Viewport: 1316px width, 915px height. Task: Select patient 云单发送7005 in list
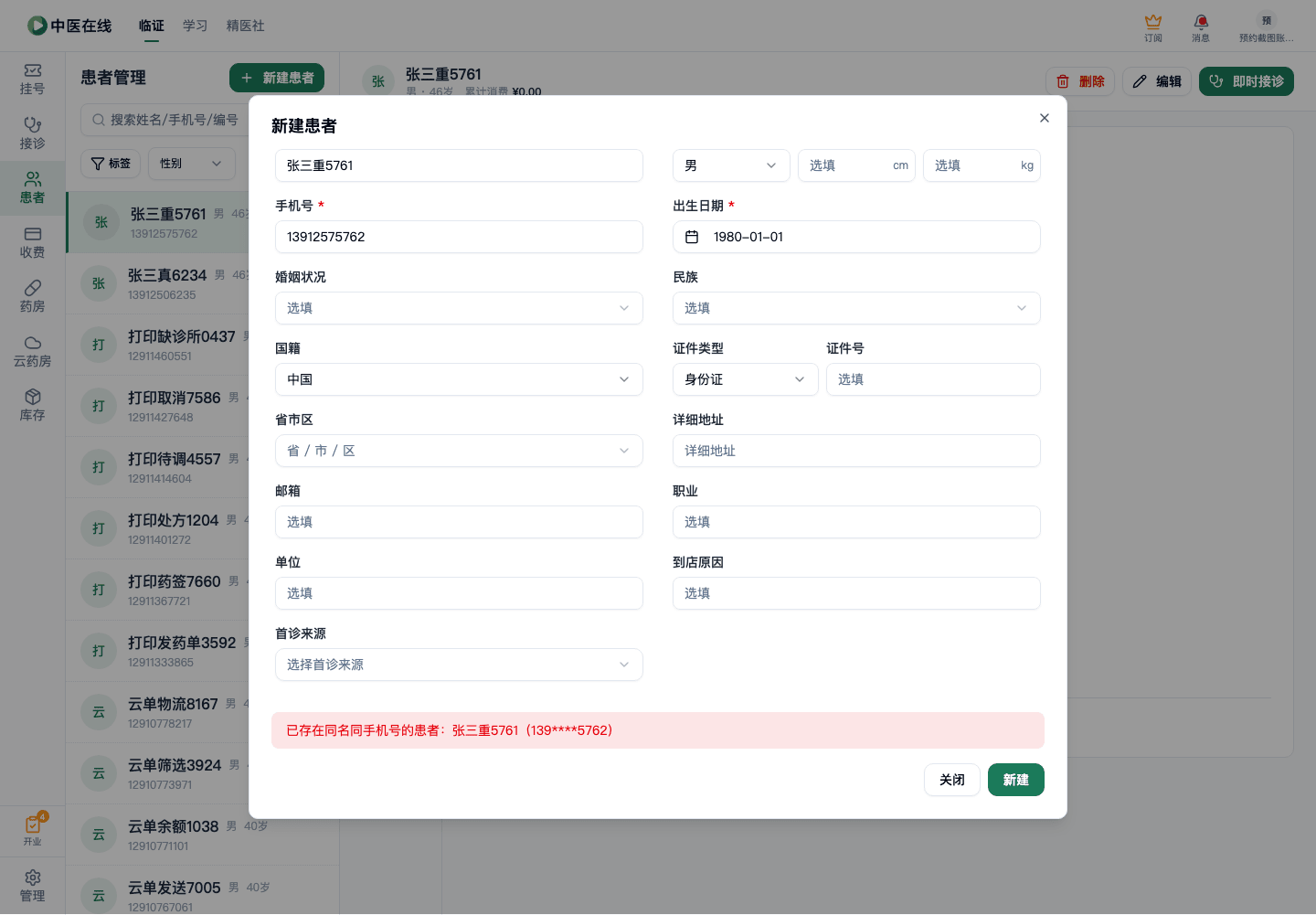(x=202, y=890)
